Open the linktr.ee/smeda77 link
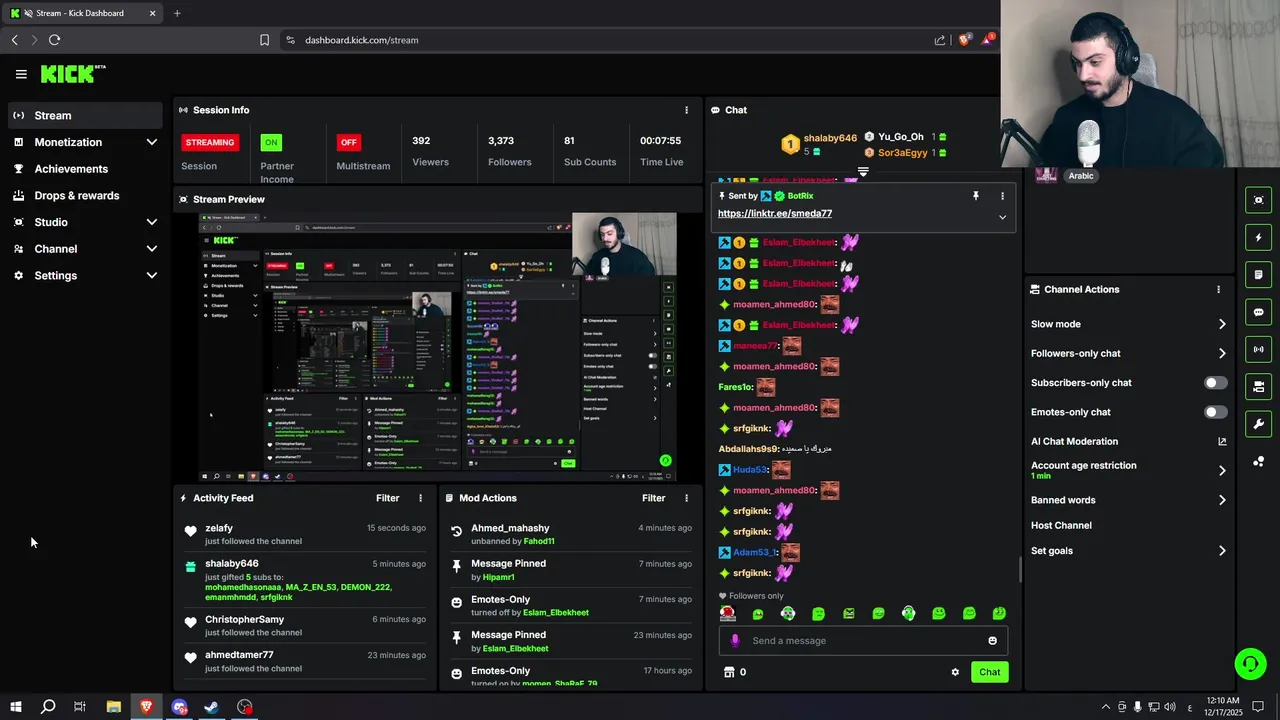Image resolution: width=1280 pixels, height=720 pixels. click(x=775, y=213)
